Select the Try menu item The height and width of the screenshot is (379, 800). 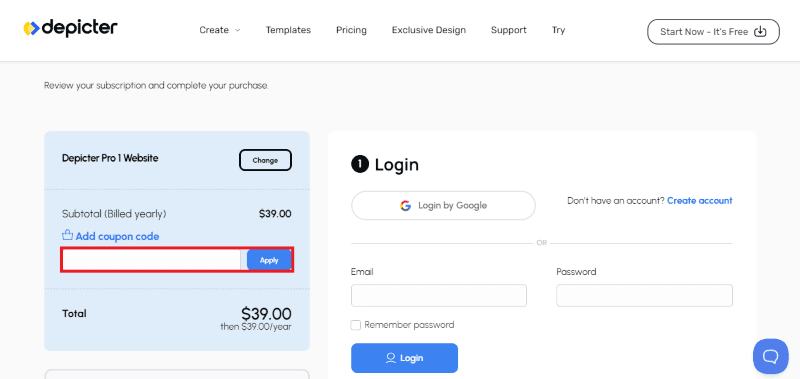(558, 30)
